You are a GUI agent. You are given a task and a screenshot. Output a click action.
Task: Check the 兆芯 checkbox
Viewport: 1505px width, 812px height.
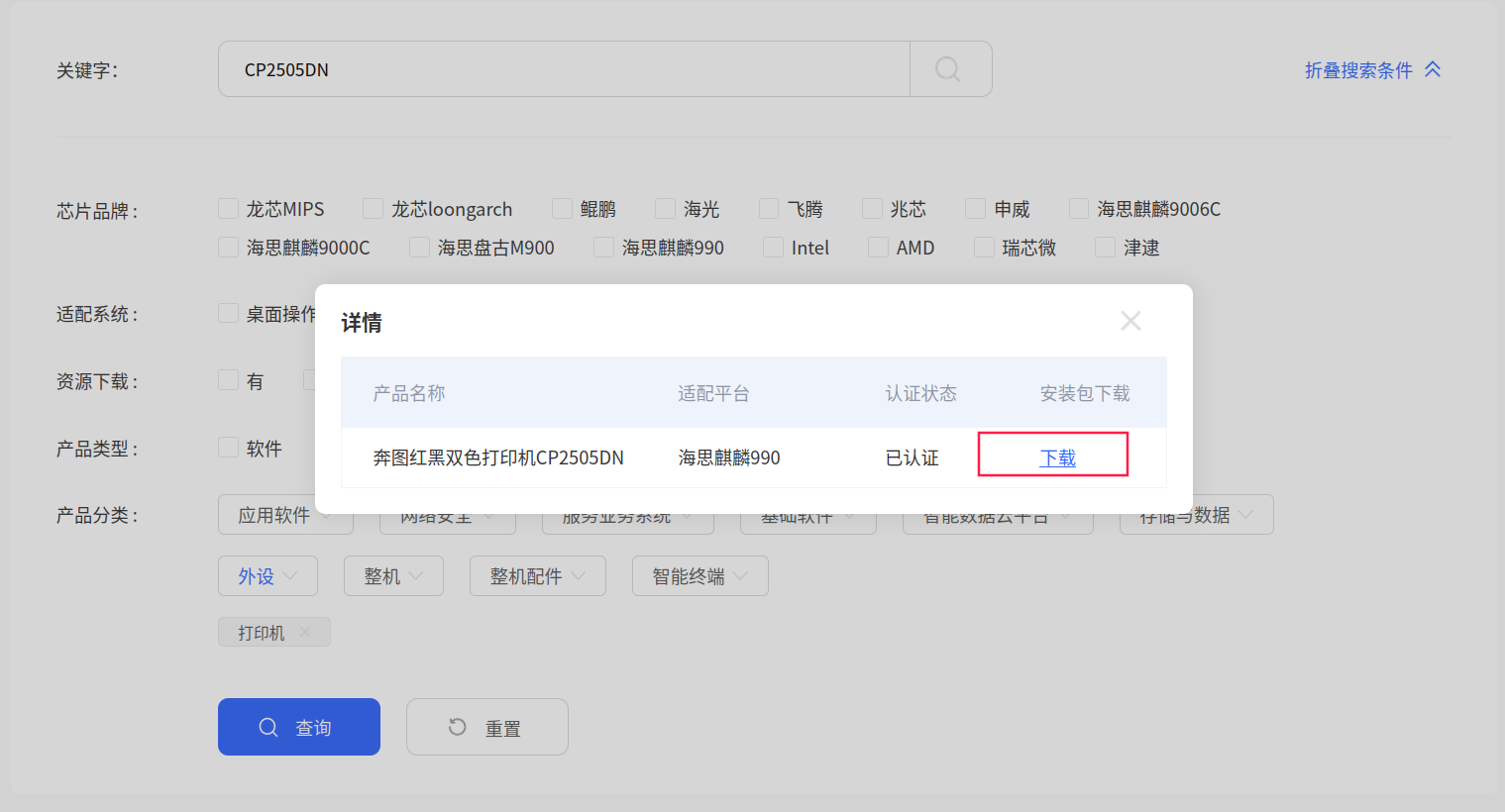point(872,208)
